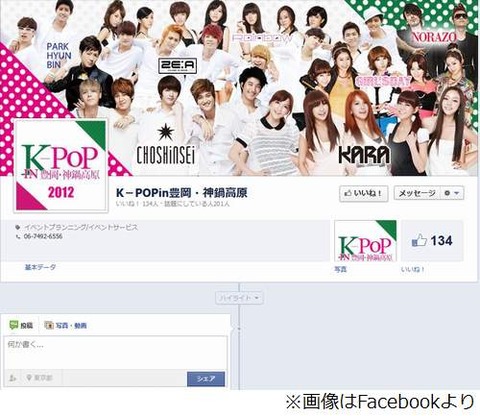
Task: Open the 基本データ about link
Action: pos(40,267)
